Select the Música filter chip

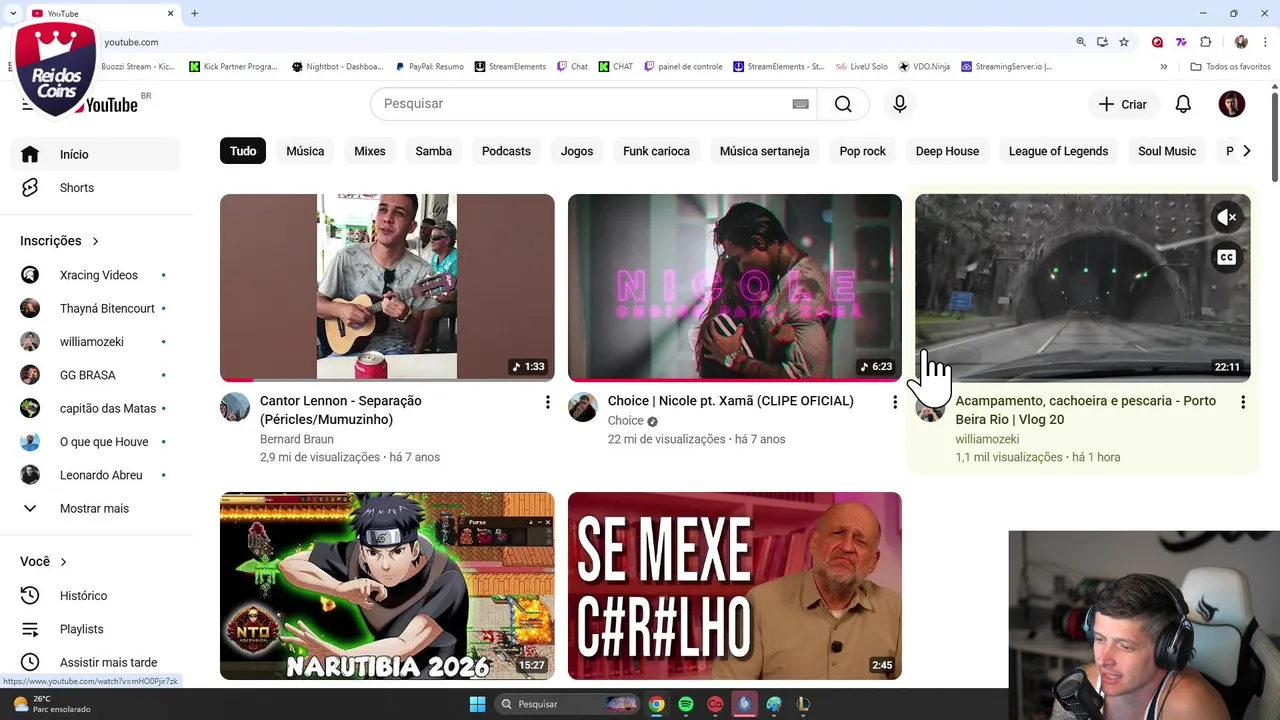(x=305, y=151)
